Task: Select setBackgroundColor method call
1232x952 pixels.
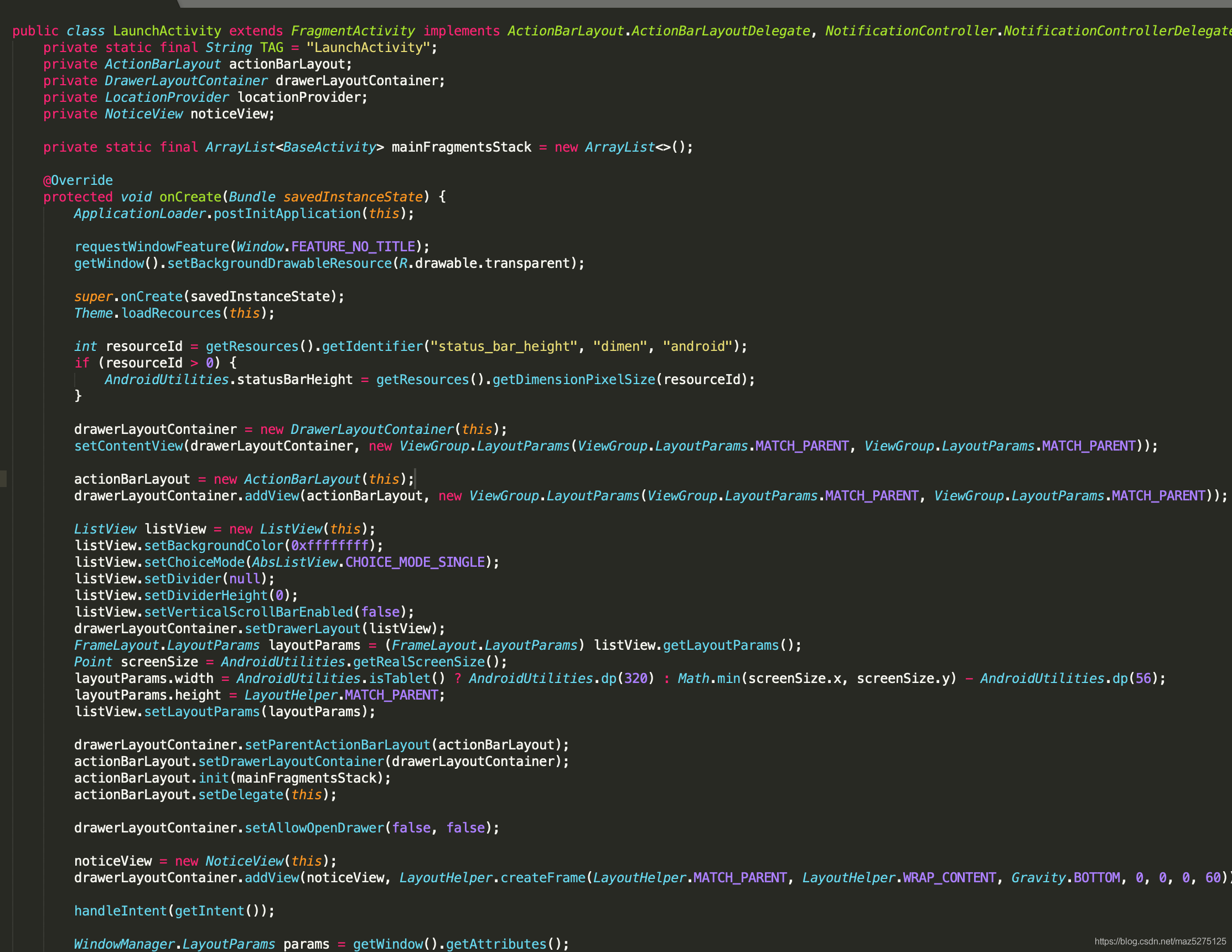Action: point(213,545)
